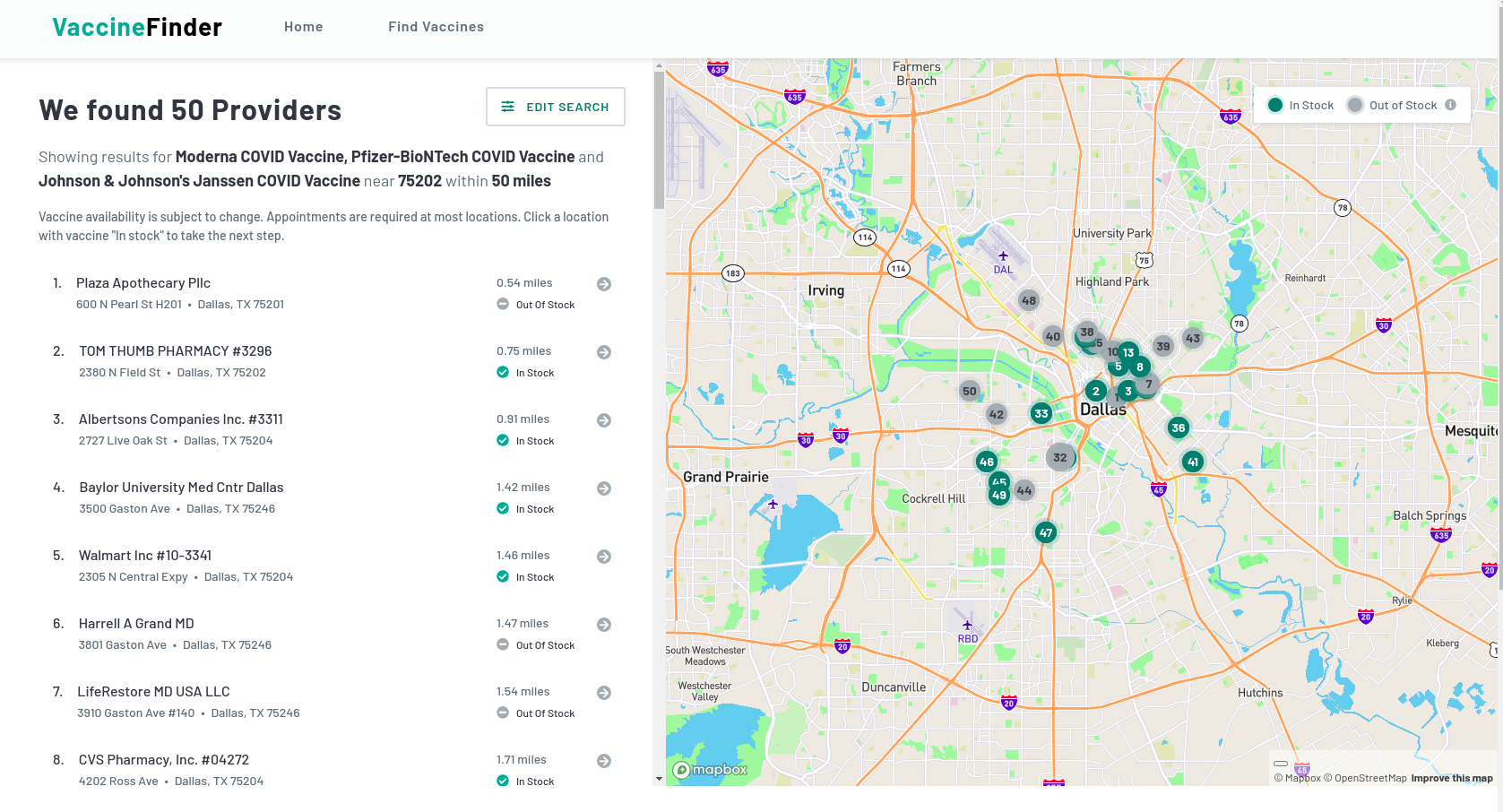
Task: Open arrow for LifeRestore MD USA LLC
Action: coord(604,693)
